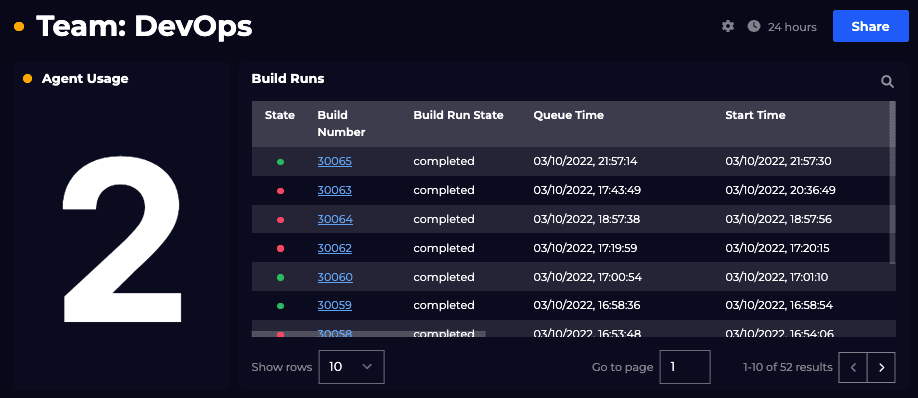The image size is (918, 398).
Task: Open the dashboard settings gear icon
Action: click(728, 26)
